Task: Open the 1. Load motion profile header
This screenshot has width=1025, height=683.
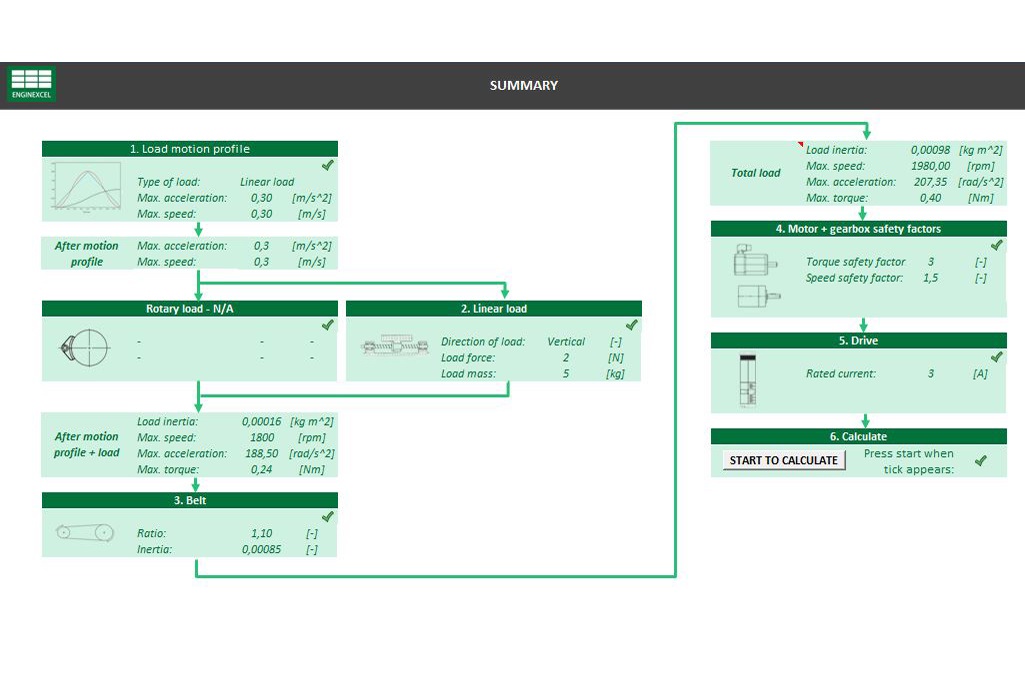Action: 189,149
